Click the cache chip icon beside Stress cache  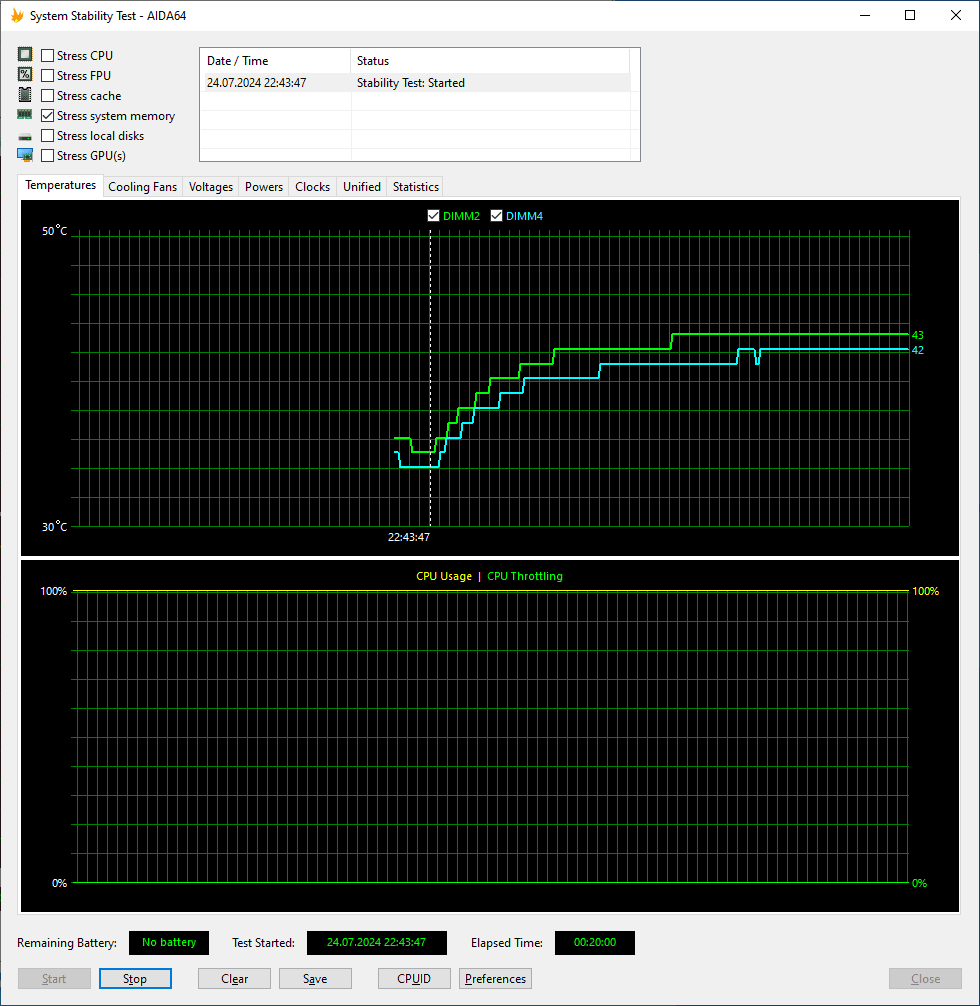(25, 94)
